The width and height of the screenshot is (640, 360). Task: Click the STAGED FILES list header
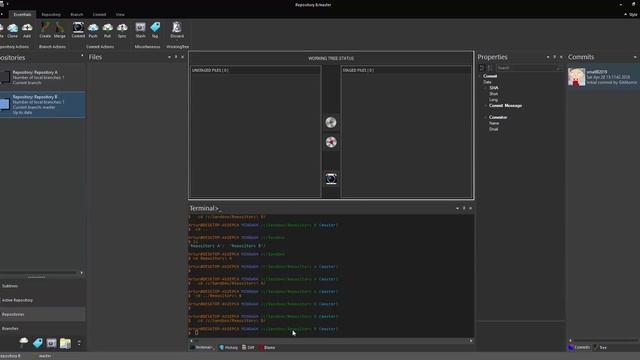click(406, 70)
